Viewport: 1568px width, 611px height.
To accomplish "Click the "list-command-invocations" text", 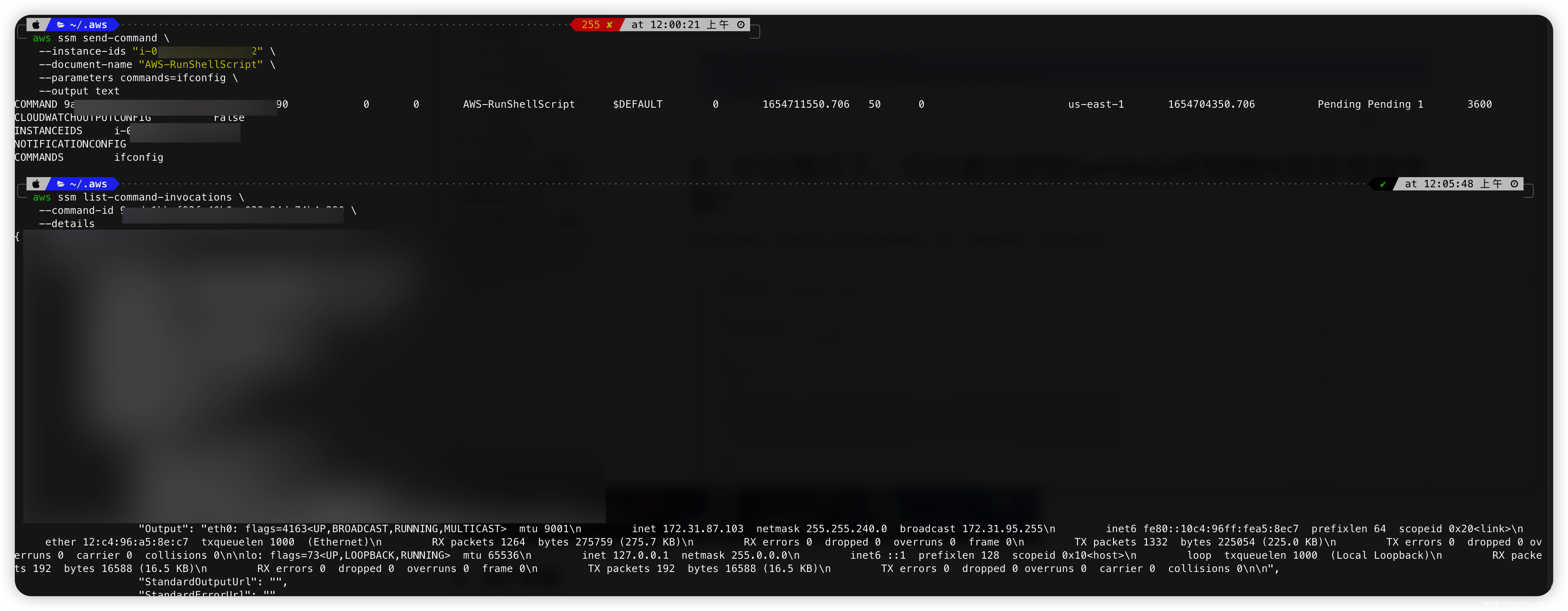I will pos(158,197).
